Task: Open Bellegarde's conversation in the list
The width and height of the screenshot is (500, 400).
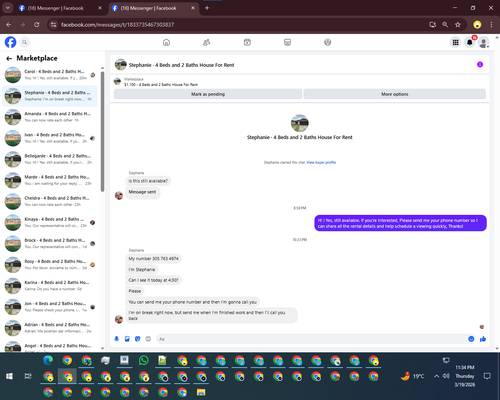Action: tap(50, 159)
